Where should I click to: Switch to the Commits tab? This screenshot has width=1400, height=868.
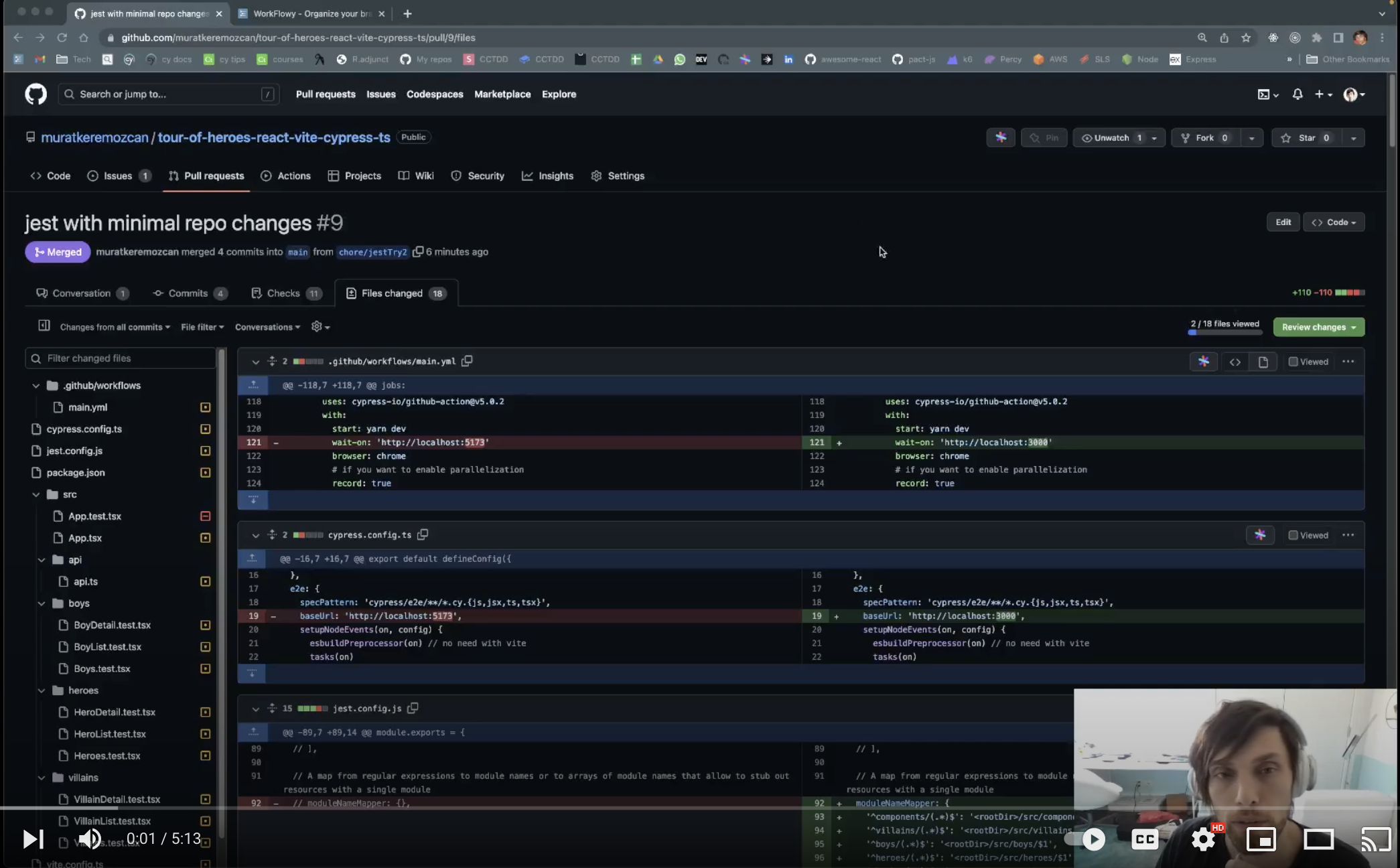pos(188,293)
